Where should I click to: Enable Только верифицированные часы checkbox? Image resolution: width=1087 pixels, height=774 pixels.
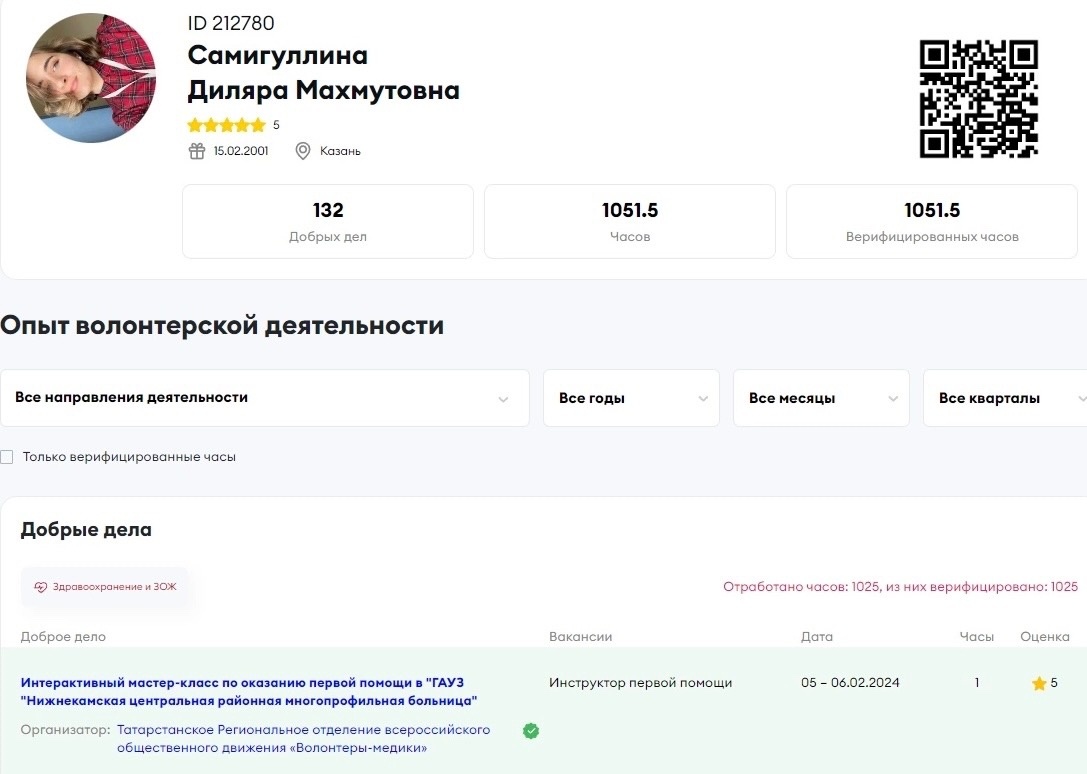coord(7,457)
